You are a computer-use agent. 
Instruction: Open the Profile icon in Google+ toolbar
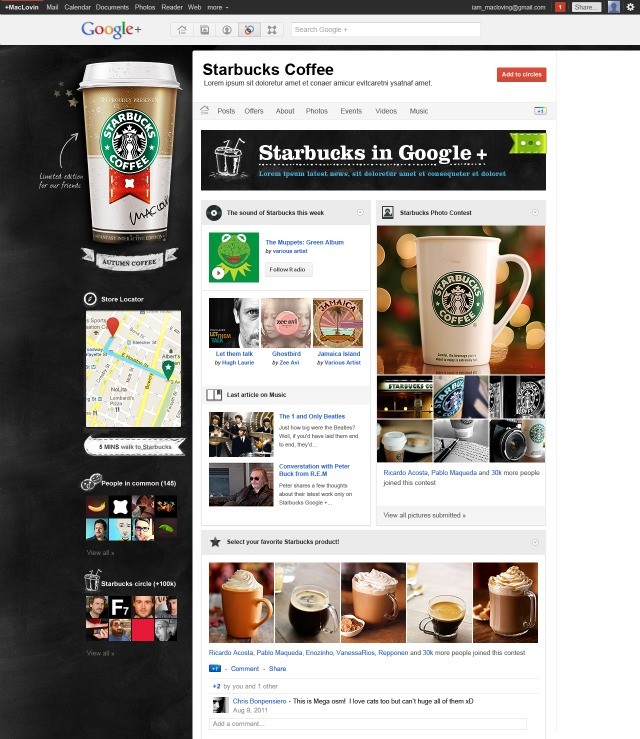click(x=227, y=30)
